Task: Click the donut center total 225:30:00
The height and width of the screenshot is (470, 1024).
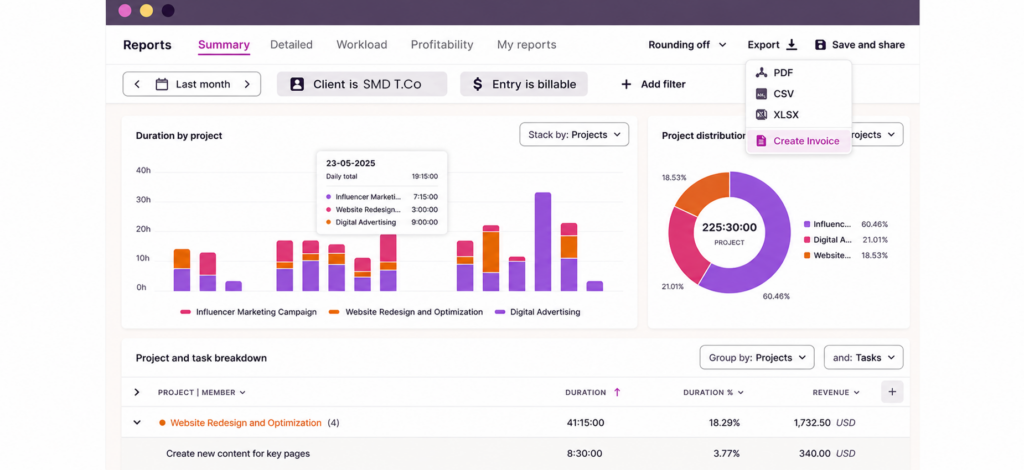Action: (729, 227)
